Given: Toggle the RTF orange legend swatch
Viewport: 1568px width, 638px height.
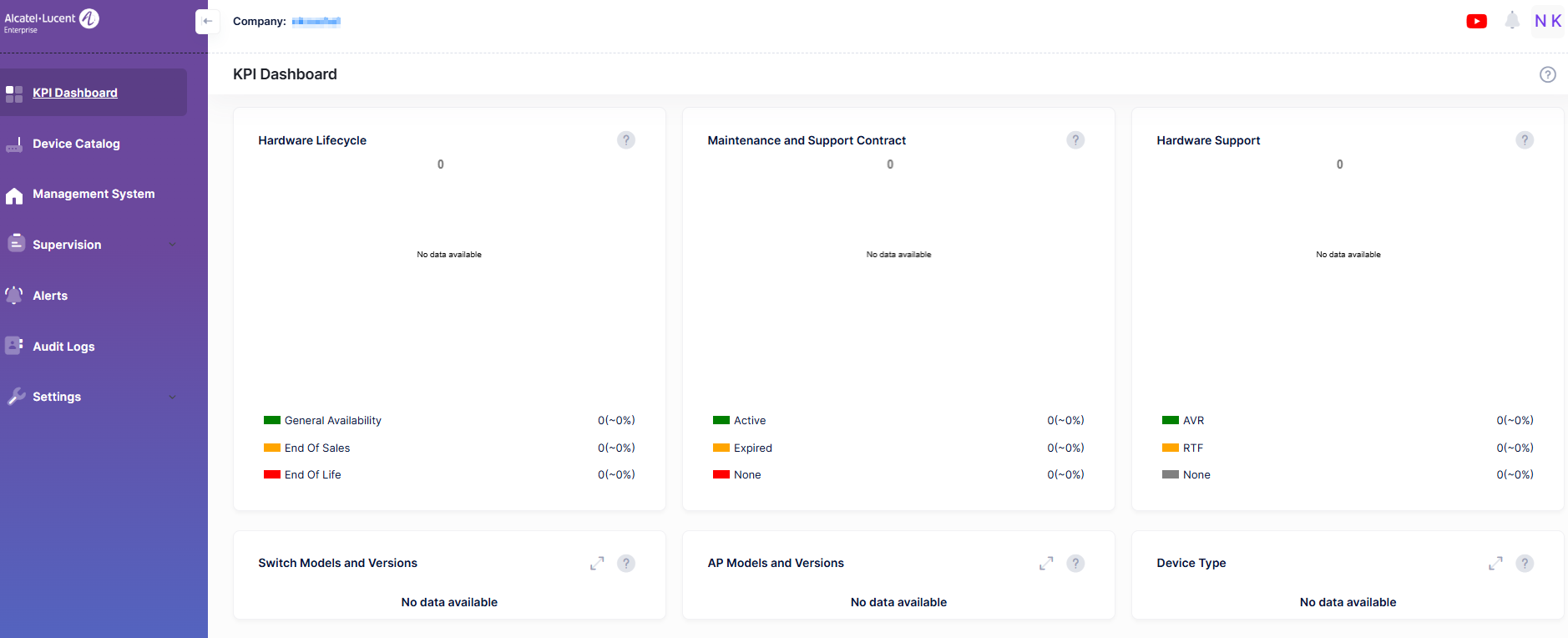Looking at the screenshot, I should pos(1170,448).
